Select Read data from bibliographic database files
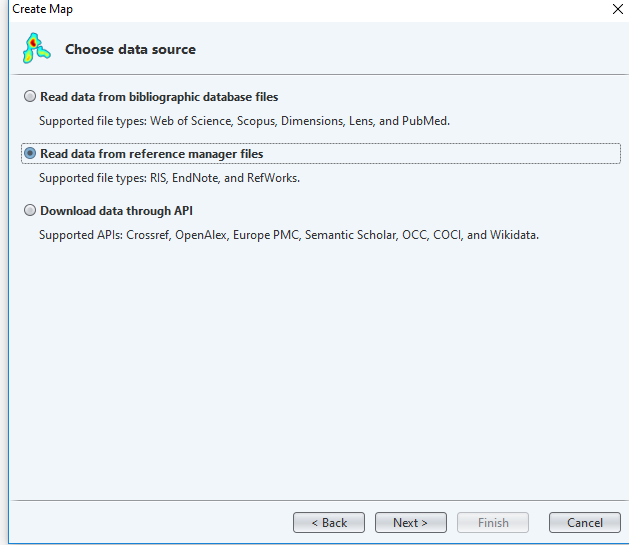629x545 pixels. tap(30, 97)
